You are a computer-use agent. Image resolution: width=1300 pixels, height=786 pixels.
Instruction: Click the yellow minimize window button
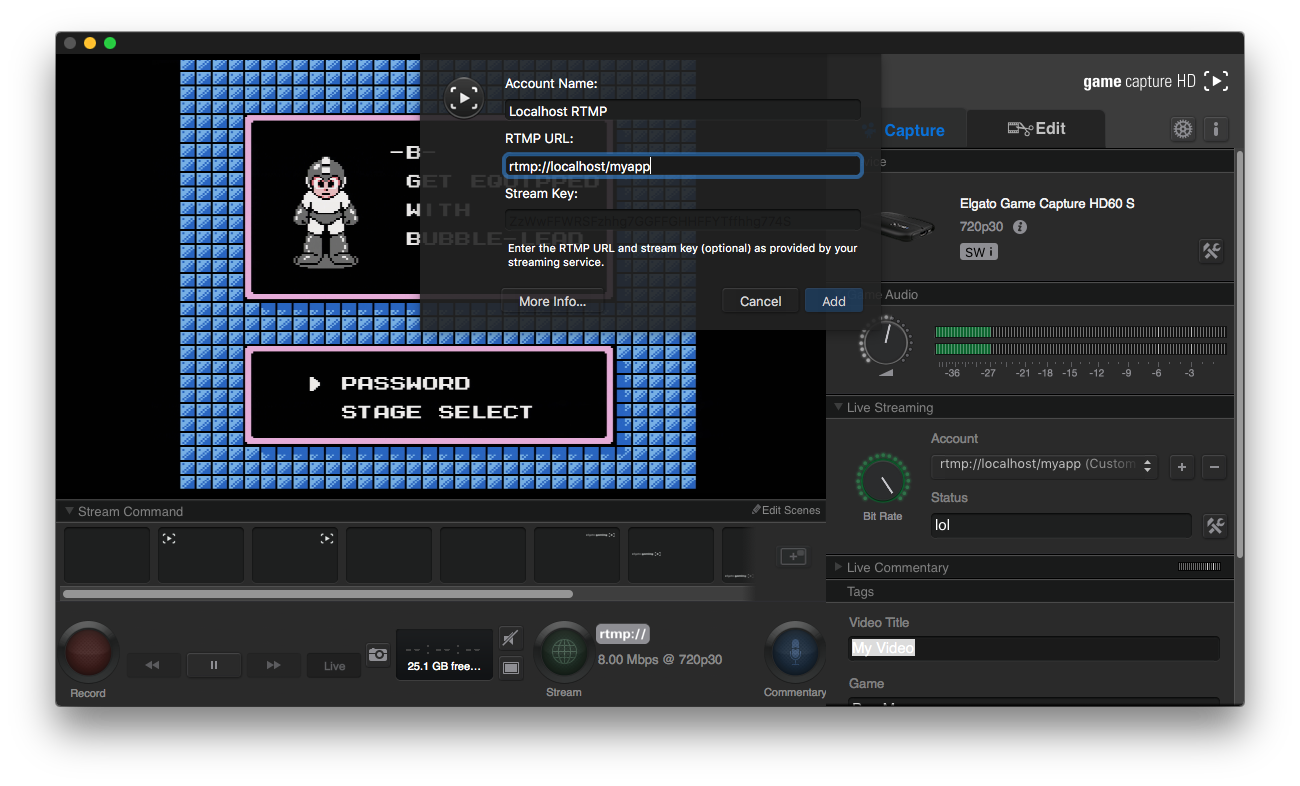click(90, 43)
